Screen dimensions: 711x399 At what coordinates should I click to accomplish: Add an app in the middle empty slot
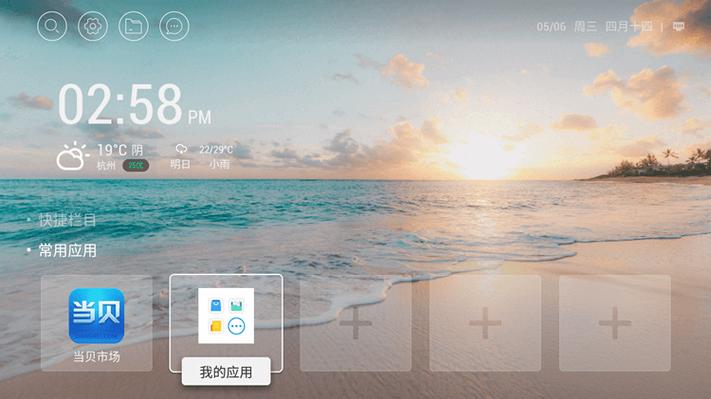(x=485, y=323)
